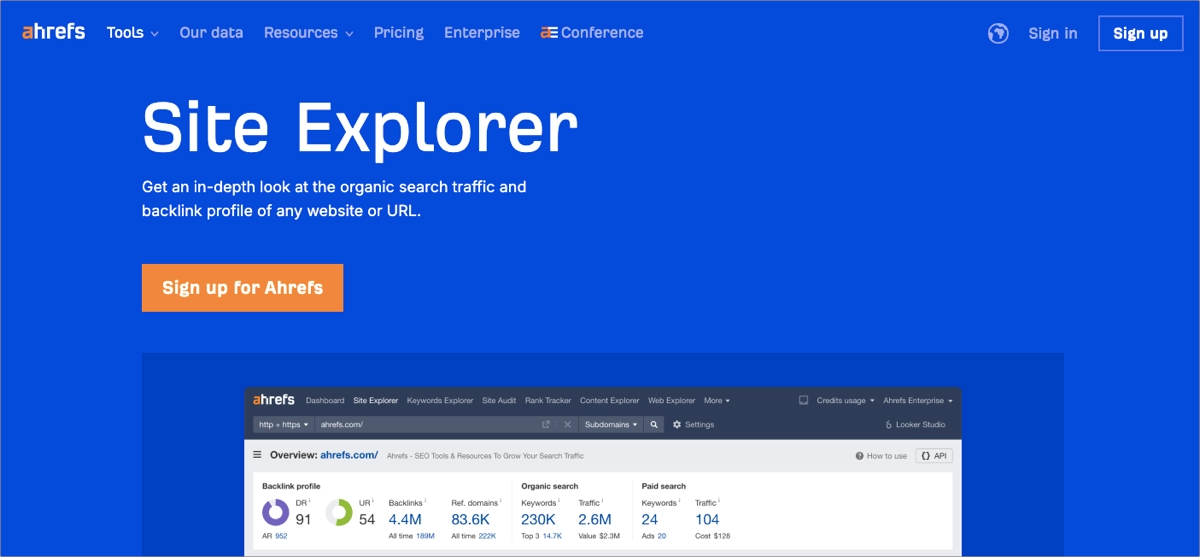Open the globe language selector
Image resolution: width=1200 pixels, height=557 pixels.
click(x=997, y=33)
